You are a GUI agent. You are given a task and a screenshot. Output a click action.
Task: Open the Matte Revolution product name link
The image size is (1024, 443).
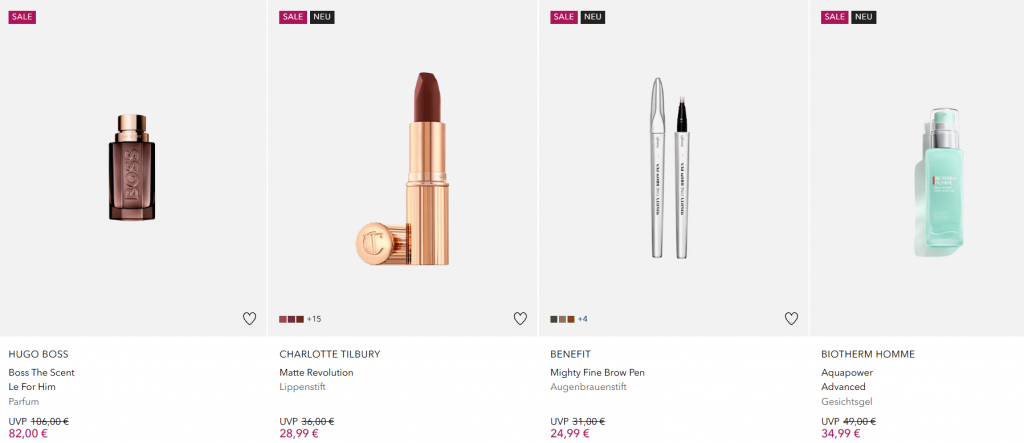(x=316, y=373)
